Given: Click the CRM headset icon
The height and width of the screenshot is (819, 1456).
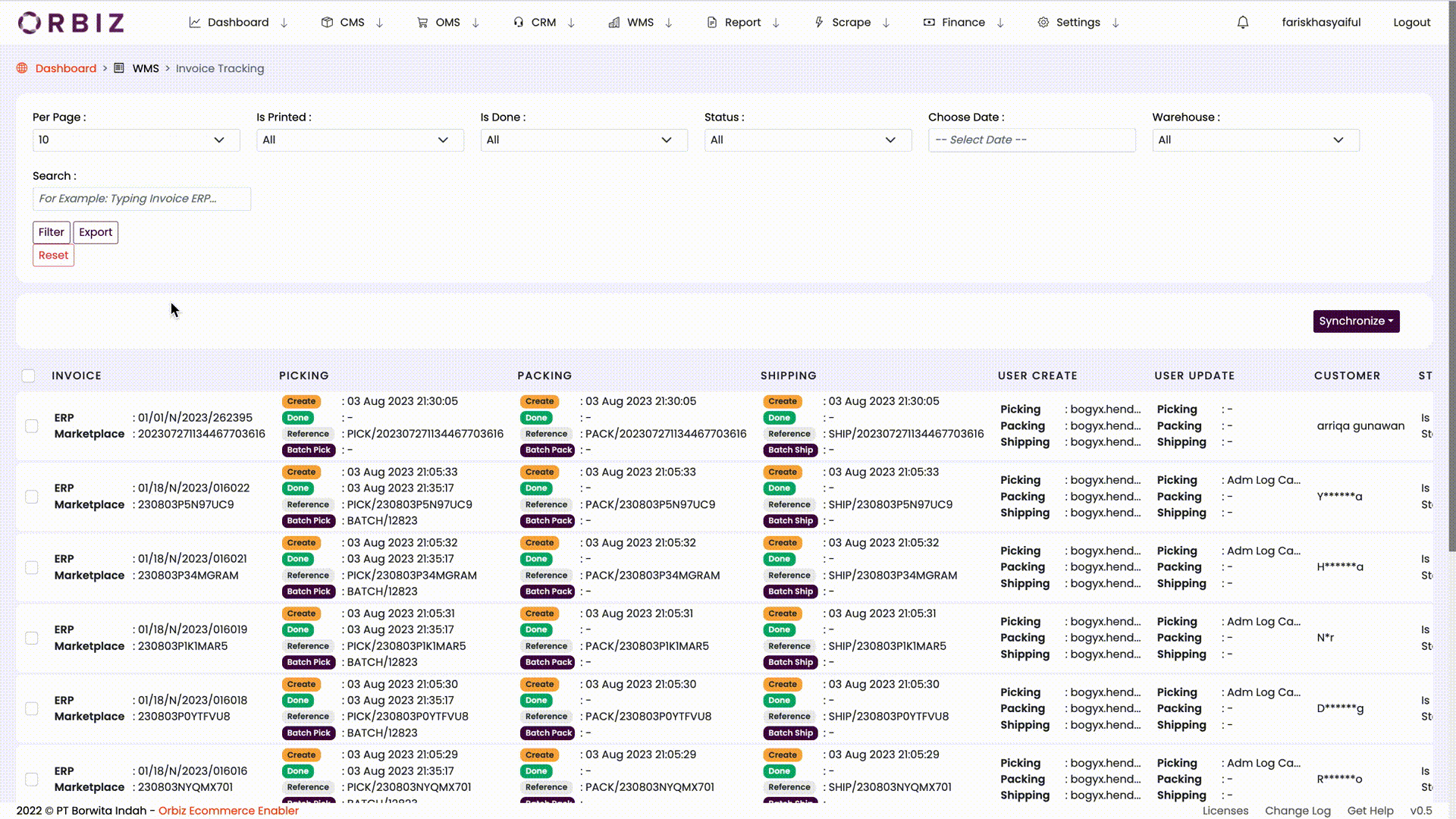Looking at the screenshot, I should coord(519,23).
